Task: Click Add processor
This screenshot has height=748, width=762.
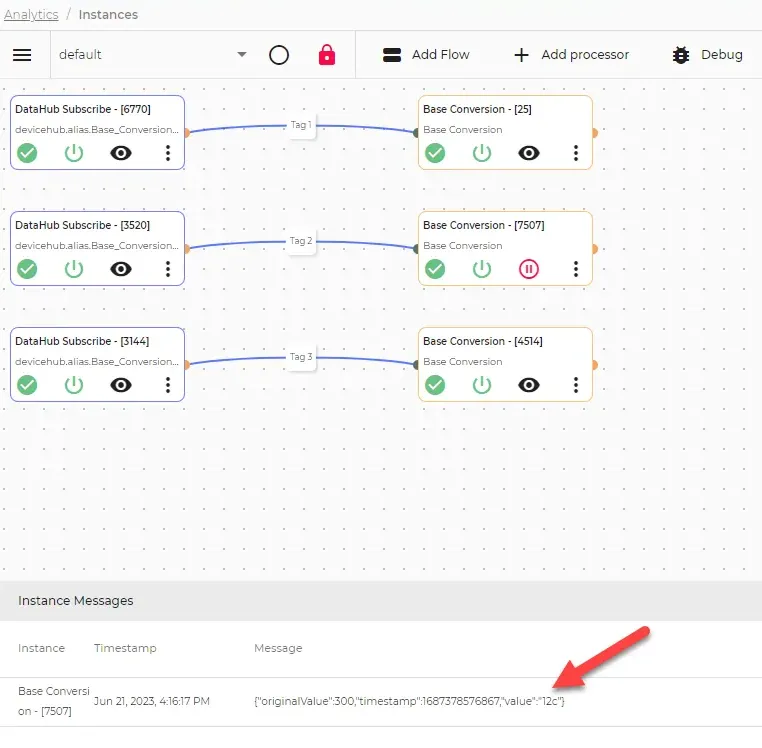Action: [x=571, y=54]
